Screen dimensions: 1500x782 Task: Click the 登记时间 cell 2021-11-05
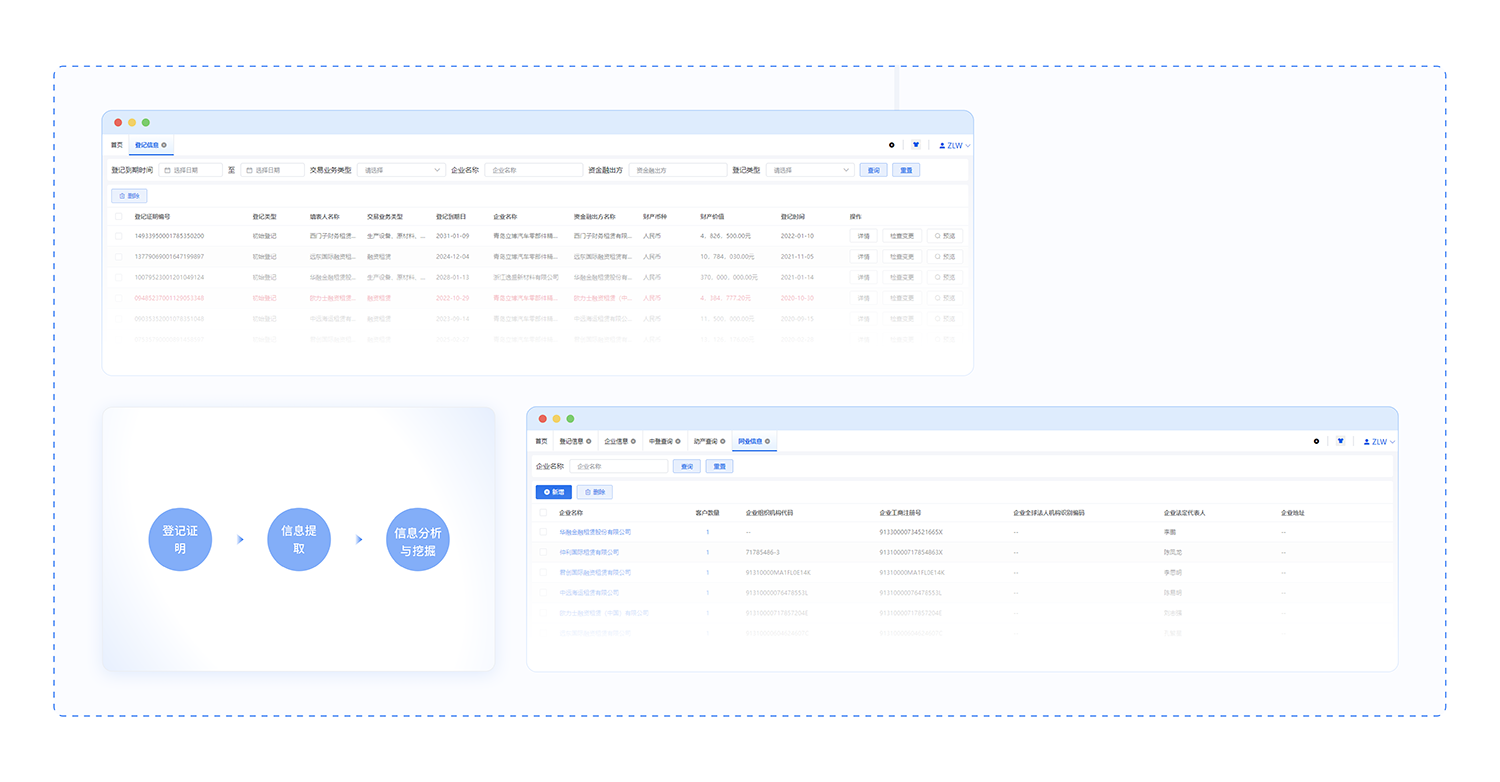[x=797, y=257]
